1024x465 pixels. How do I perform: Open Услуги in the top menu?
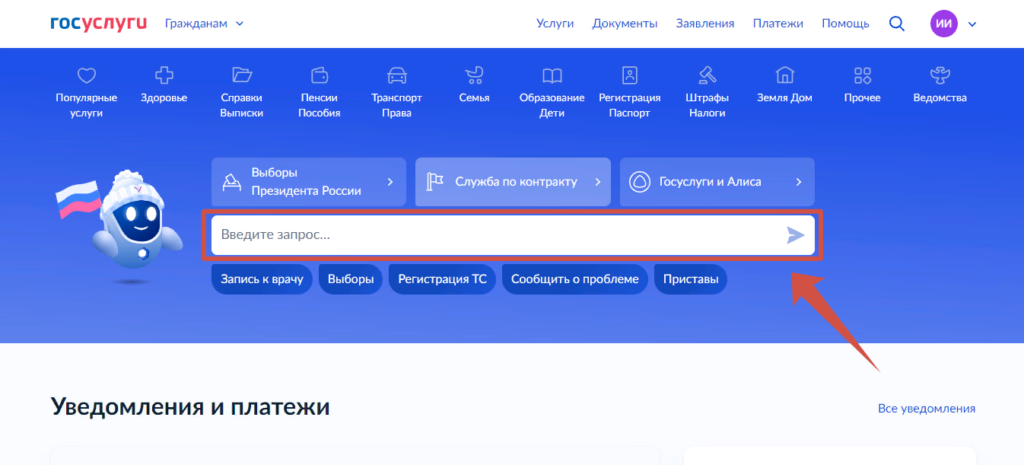pyautogui.click(x=555, y=24)
